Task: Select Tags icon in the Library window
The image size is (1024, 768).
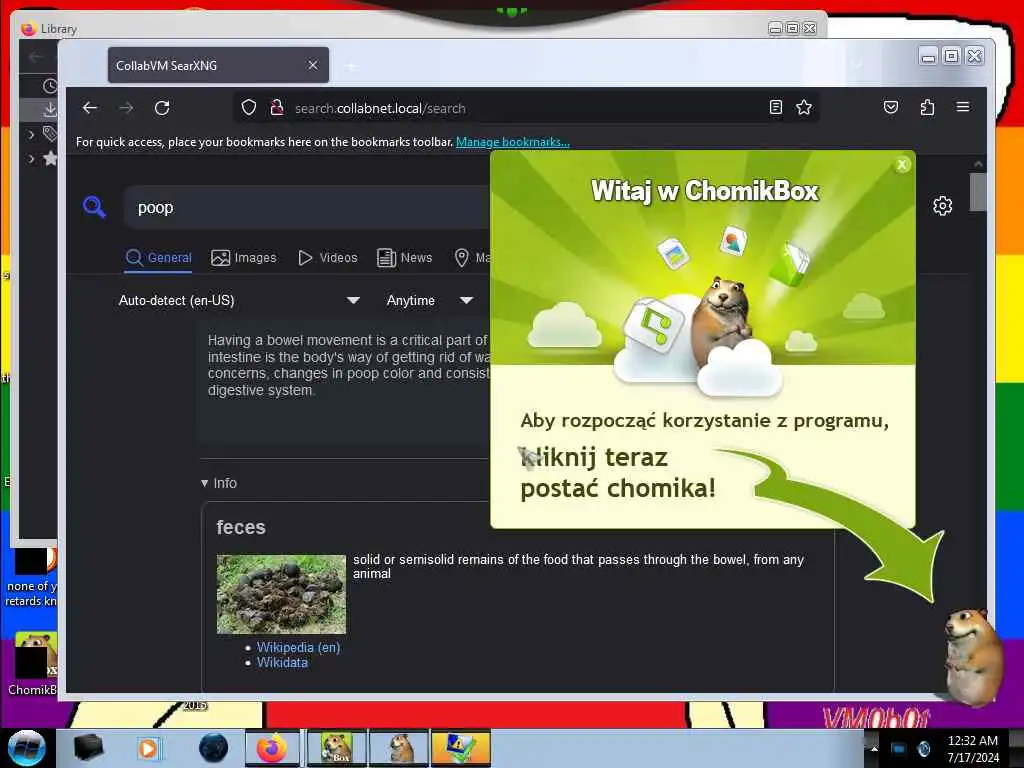Action: coord(50,134)
